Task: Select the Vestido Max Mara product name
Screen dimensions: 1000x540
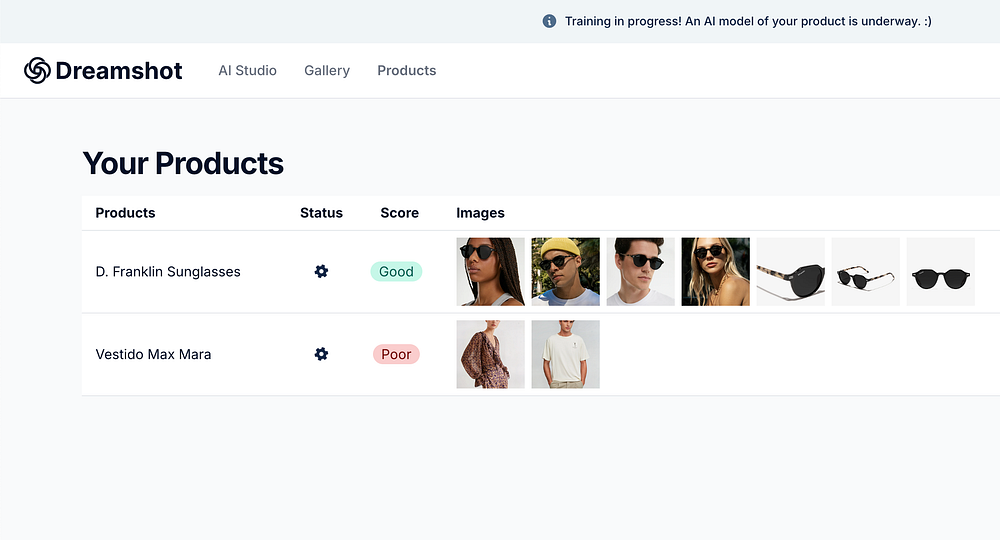Action: click(x=153, y=354)
